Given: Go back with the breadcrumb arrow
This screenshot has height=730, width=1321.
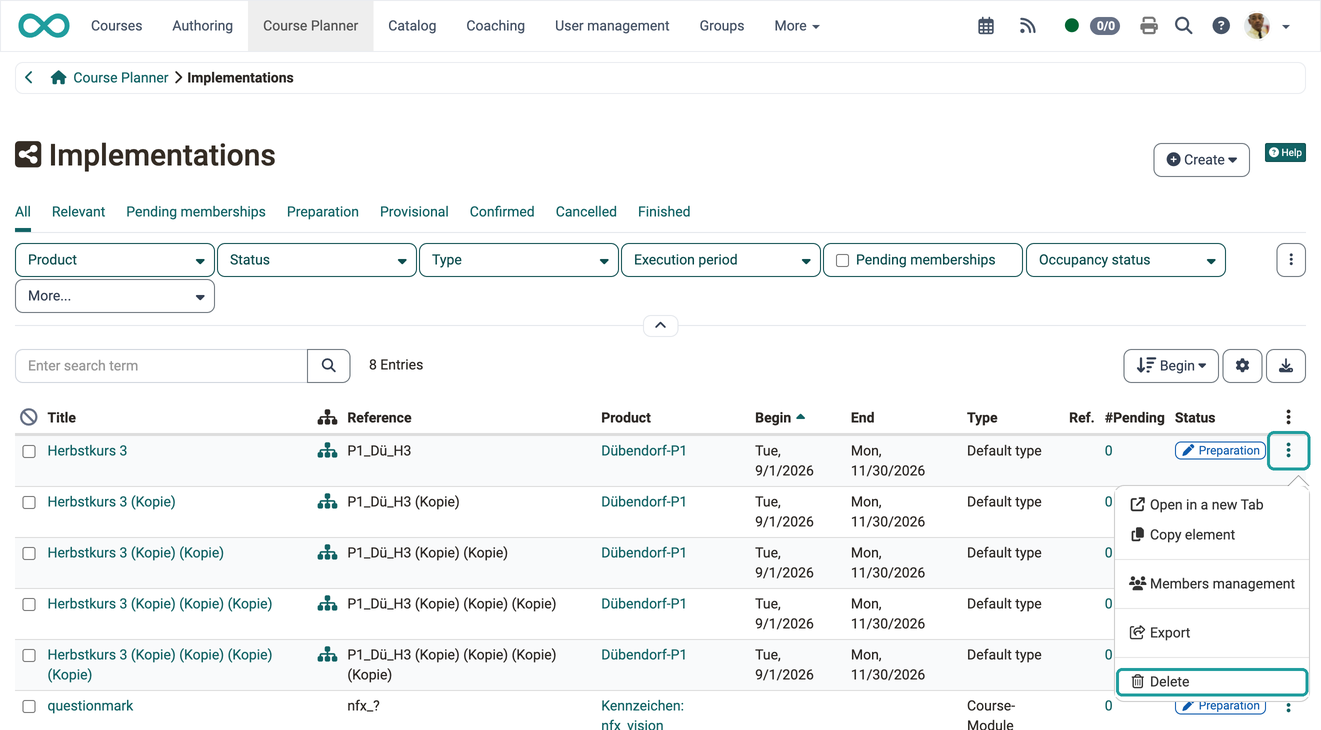Looking at the screenshot, I should click(29, 78).
